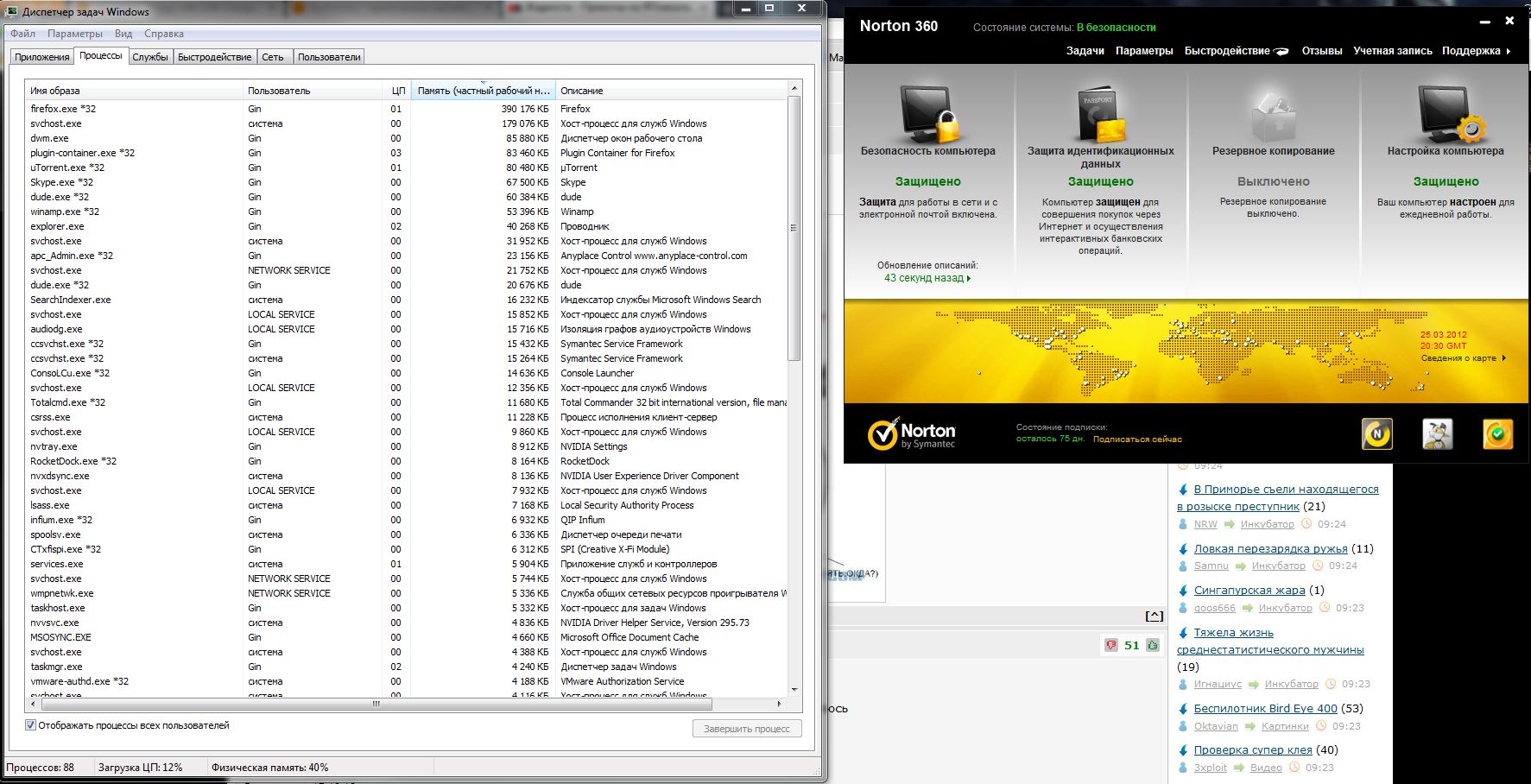Open the Файл menu in Task Manager

[23, 34]
